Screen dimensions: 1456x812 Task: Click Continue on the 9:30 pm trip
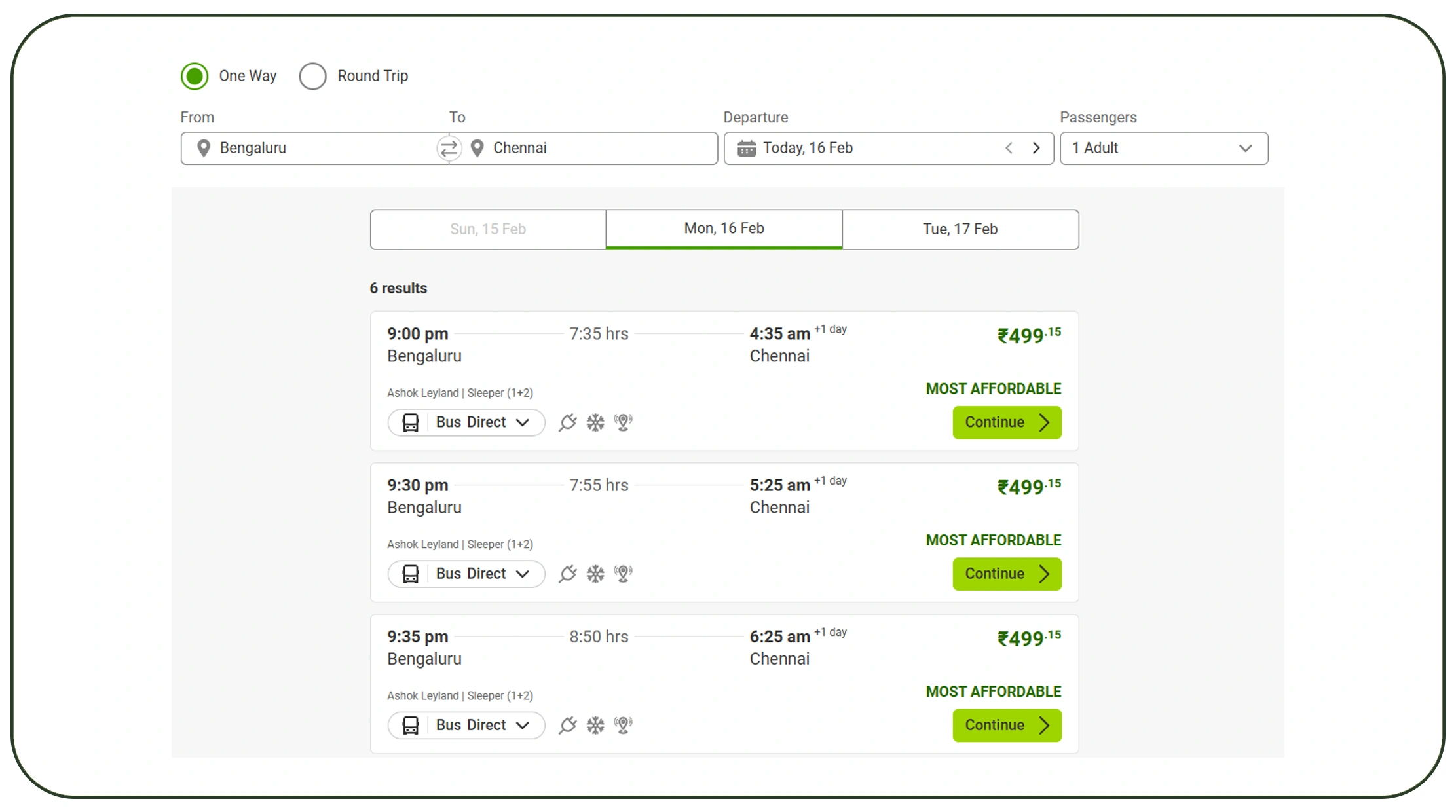[x=1007, y=574]
